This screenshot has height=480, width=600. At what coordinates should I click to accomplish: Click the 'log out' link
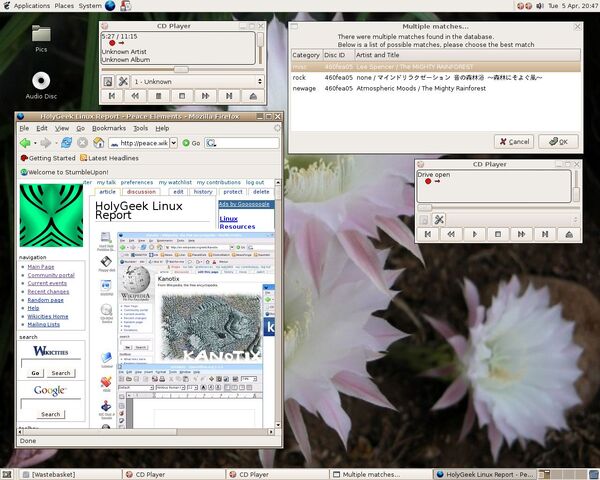point(255,183)
